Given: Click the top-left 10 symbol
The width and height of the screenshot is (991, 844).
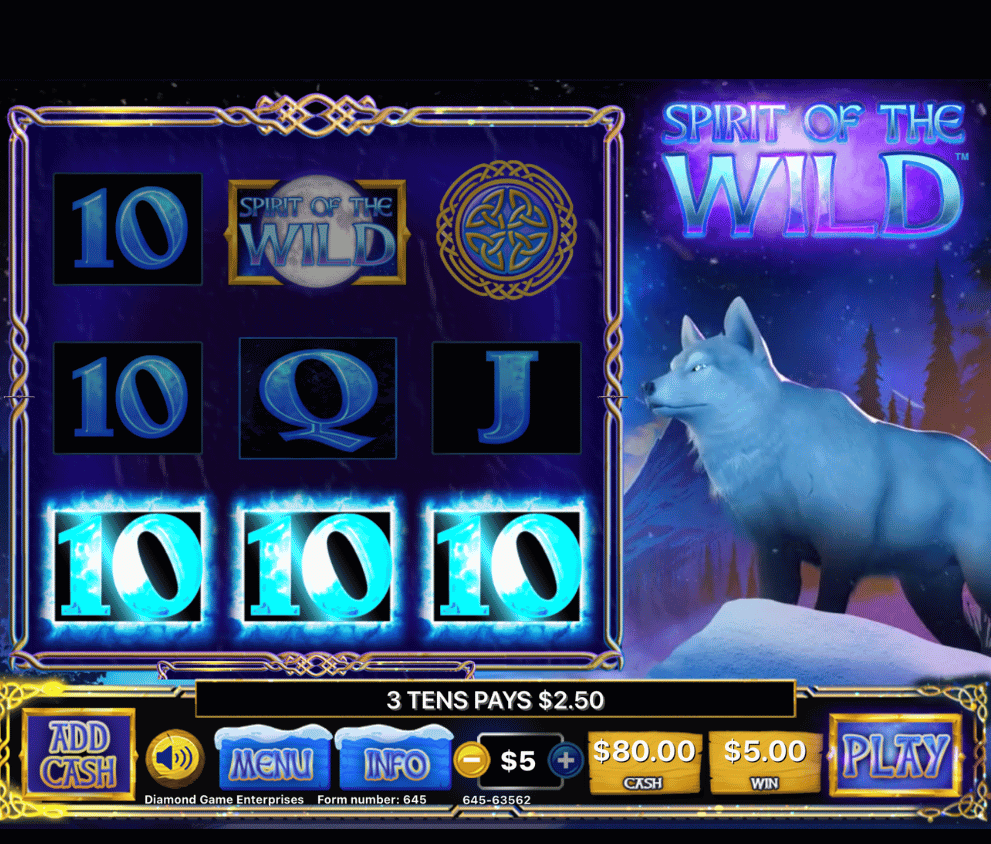Looking at the screenshot, I should [128, 229].
